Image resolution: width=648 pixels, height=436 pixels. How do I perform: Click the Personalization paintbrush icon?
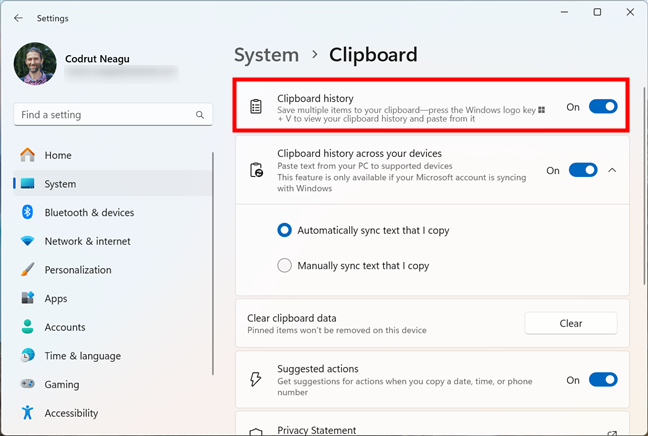(28, 269)
